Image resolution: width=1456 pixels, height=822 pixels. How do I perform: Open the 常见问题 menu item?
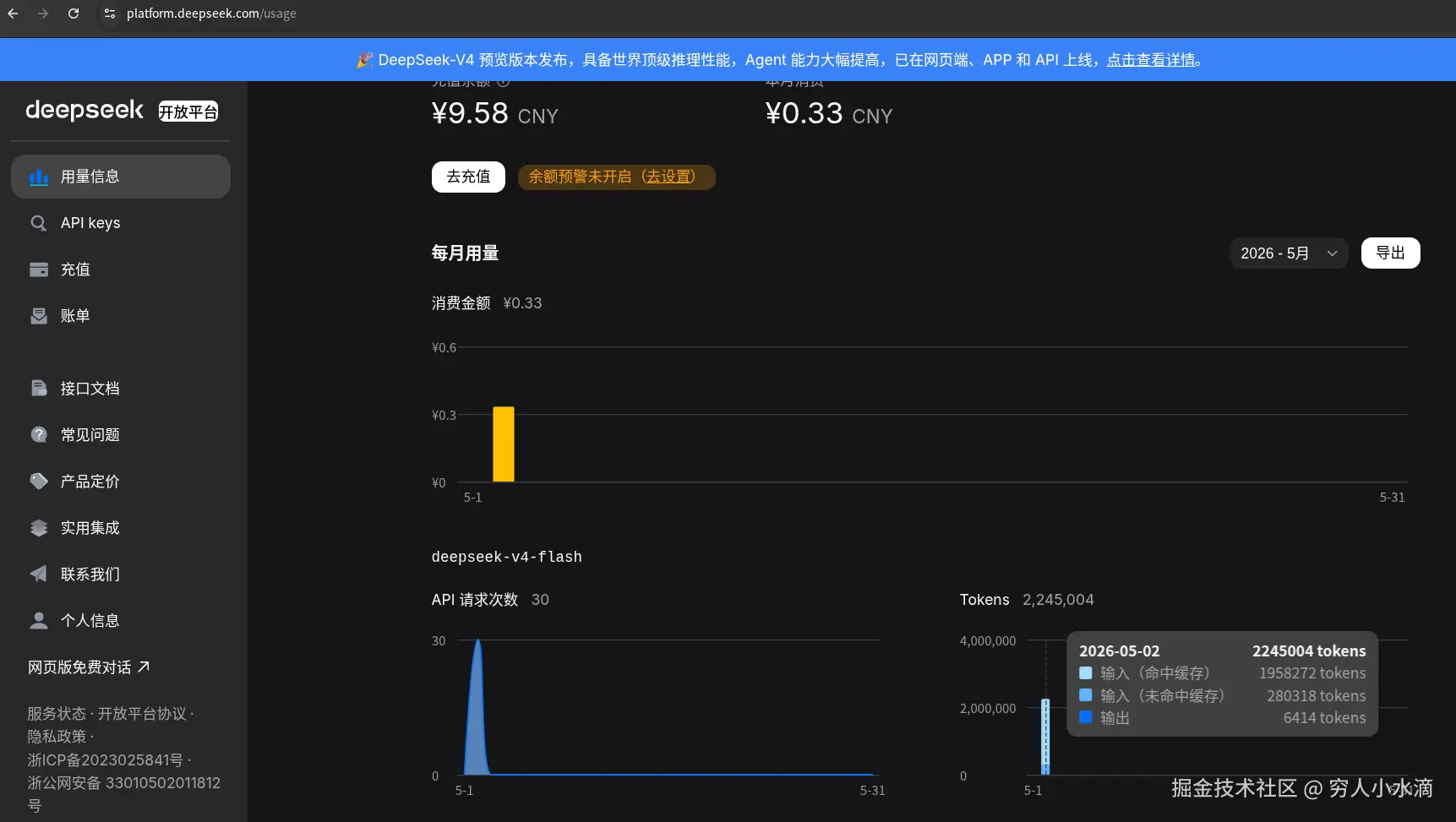121,435
